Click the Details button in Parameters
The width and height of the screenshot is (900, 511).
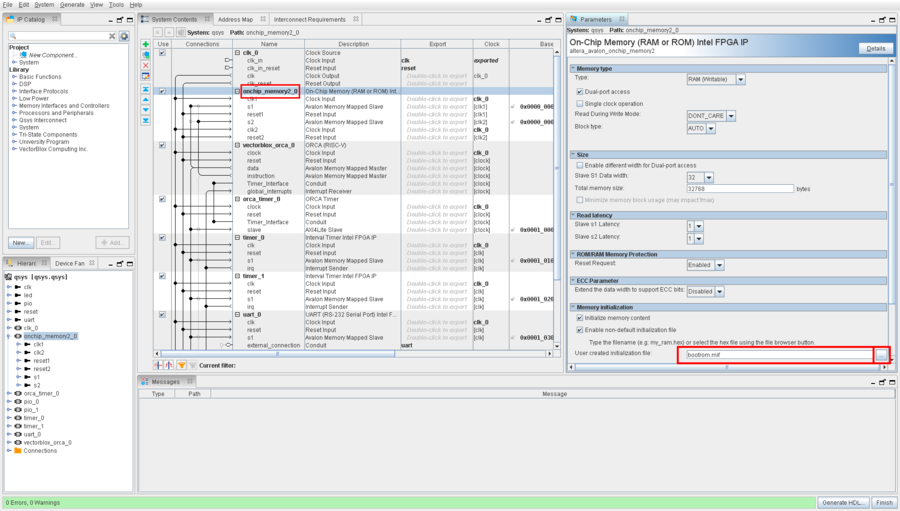tap(875, 49)
